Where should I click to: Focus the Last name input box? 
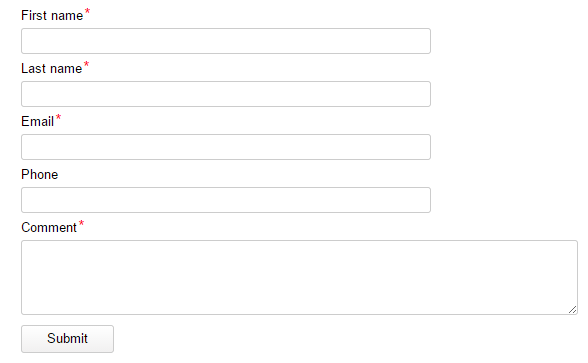(226, 94)
